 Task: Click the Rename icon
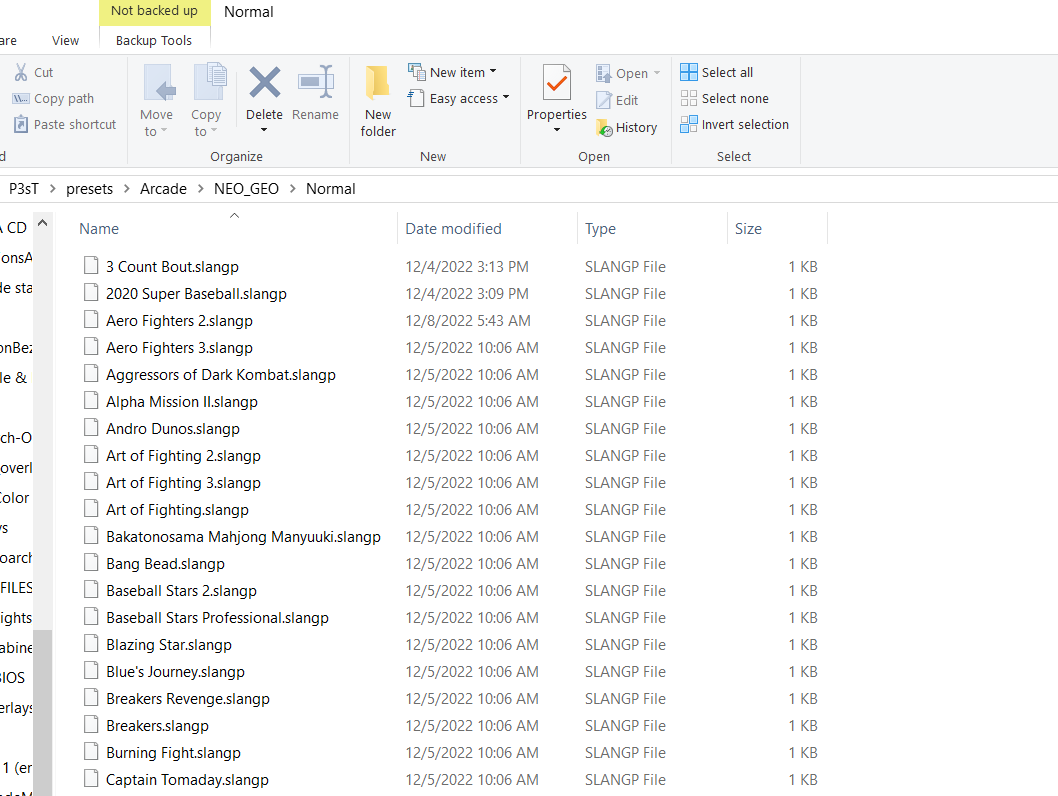coord(316,82)
